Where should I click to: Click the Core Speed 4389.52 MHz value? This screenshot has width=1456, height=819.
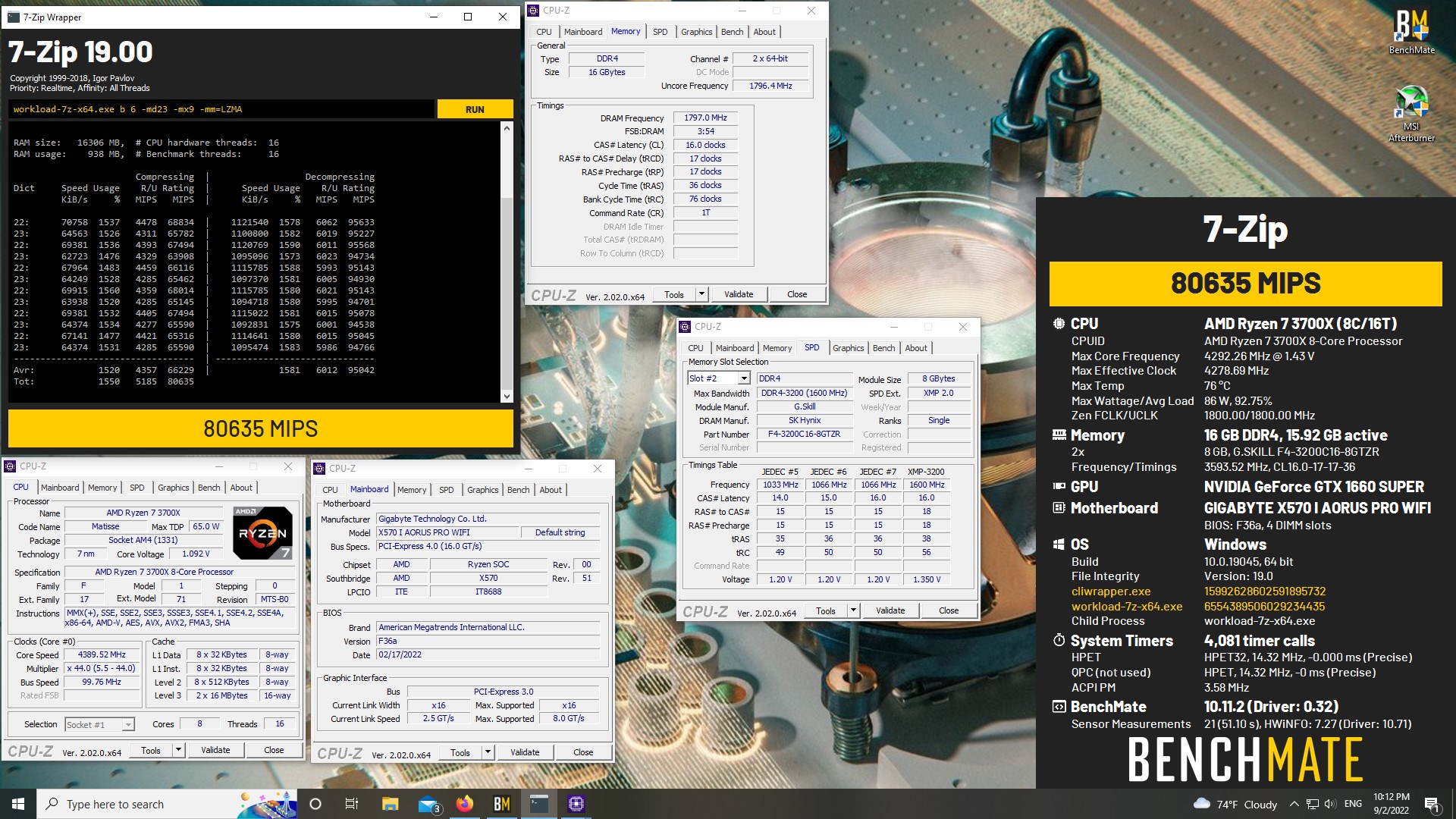102,654
